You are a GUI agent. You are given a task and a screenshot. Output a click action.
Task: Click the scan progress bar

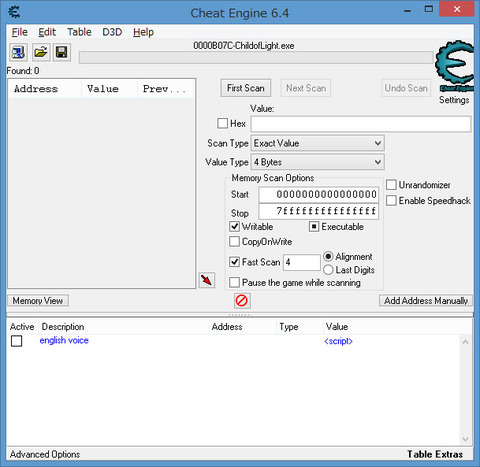pyautogui.click(x=256, y=57)
